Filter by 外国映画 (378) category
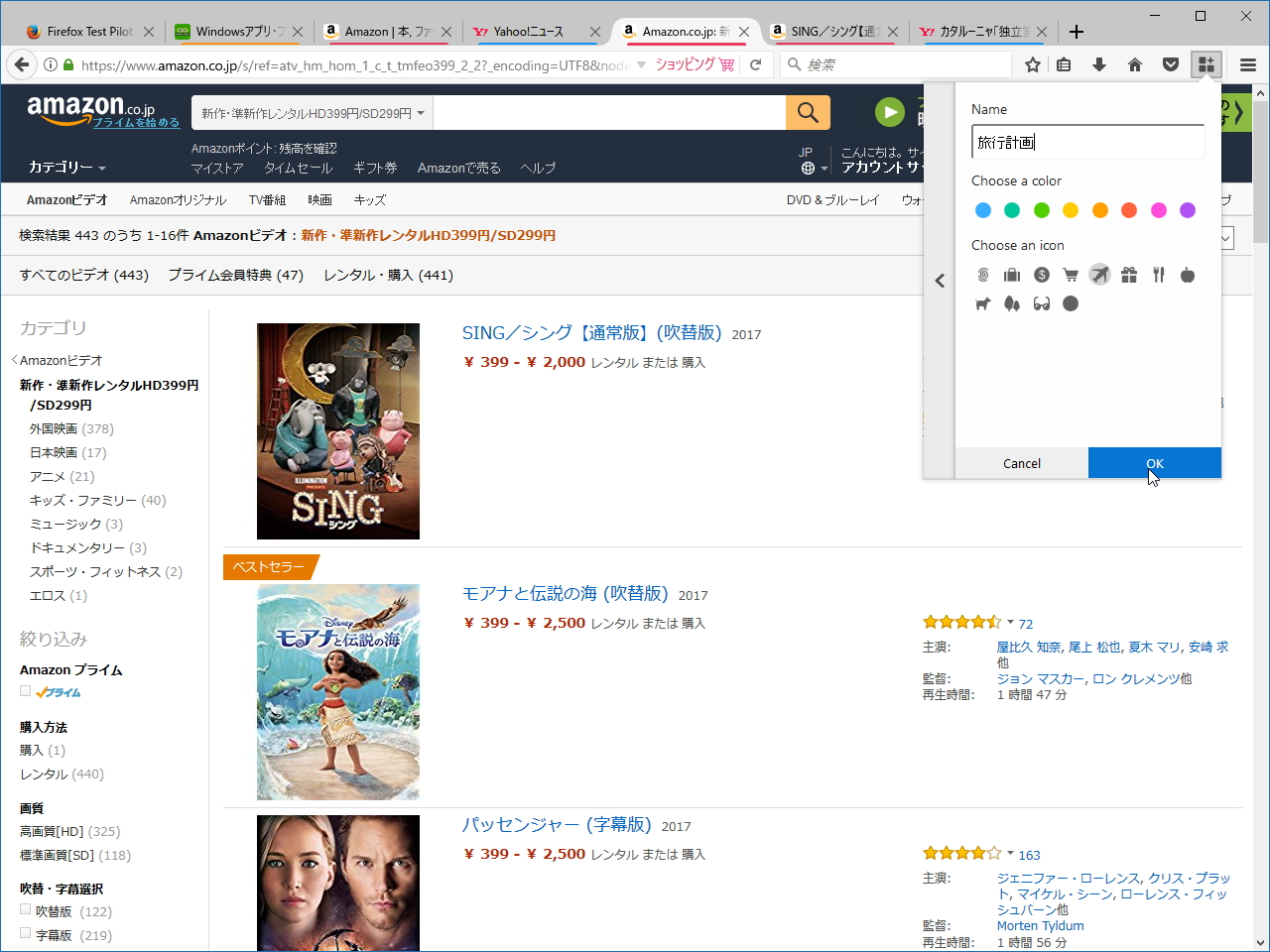1270x952 pixels. 71,428
